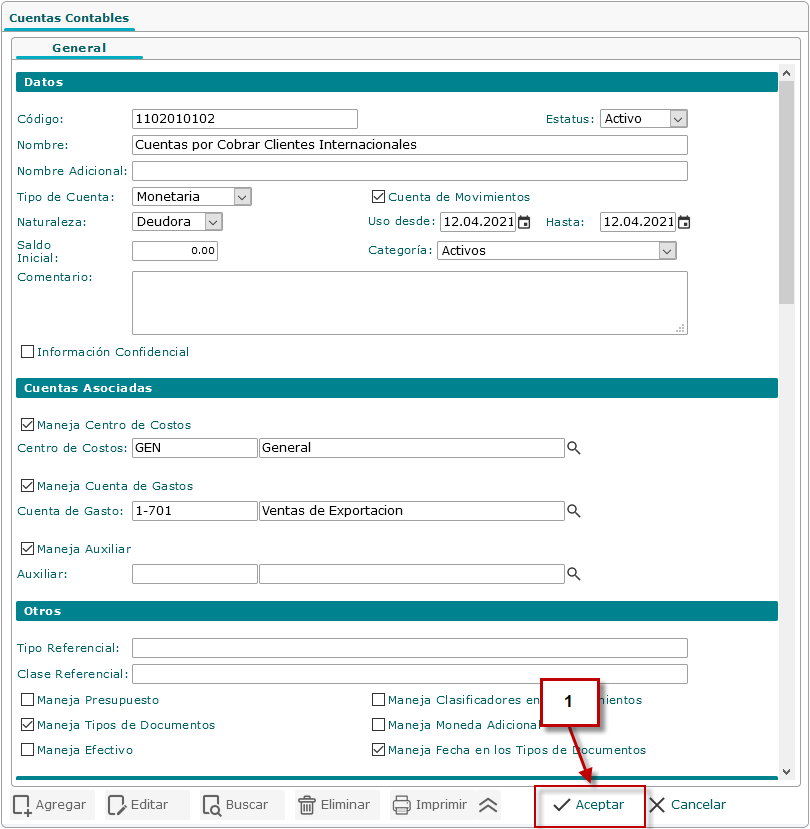Click the Nombre input field
Viewport: 810px width, 829px height.
click(x=410, y=145)
